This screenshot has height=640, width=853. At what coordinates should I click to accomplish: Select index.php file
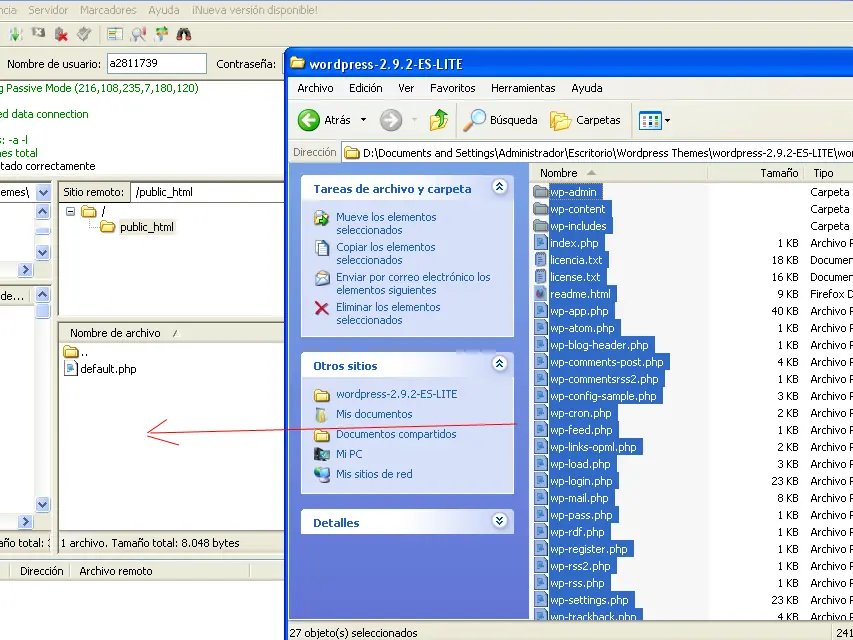(574, 243)
